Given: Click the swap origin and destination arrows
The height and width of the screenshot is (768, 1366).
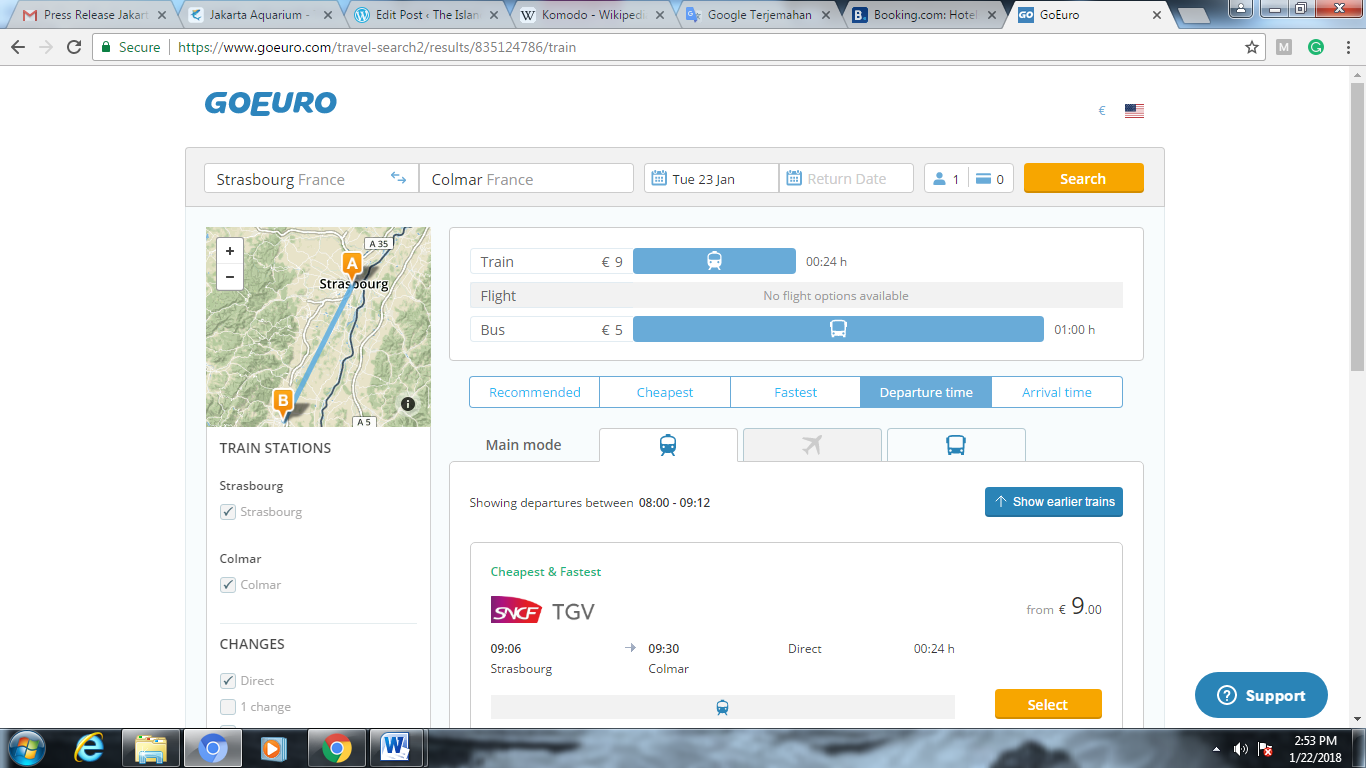Looking at the screenshot, I should [x=398, y=178].
